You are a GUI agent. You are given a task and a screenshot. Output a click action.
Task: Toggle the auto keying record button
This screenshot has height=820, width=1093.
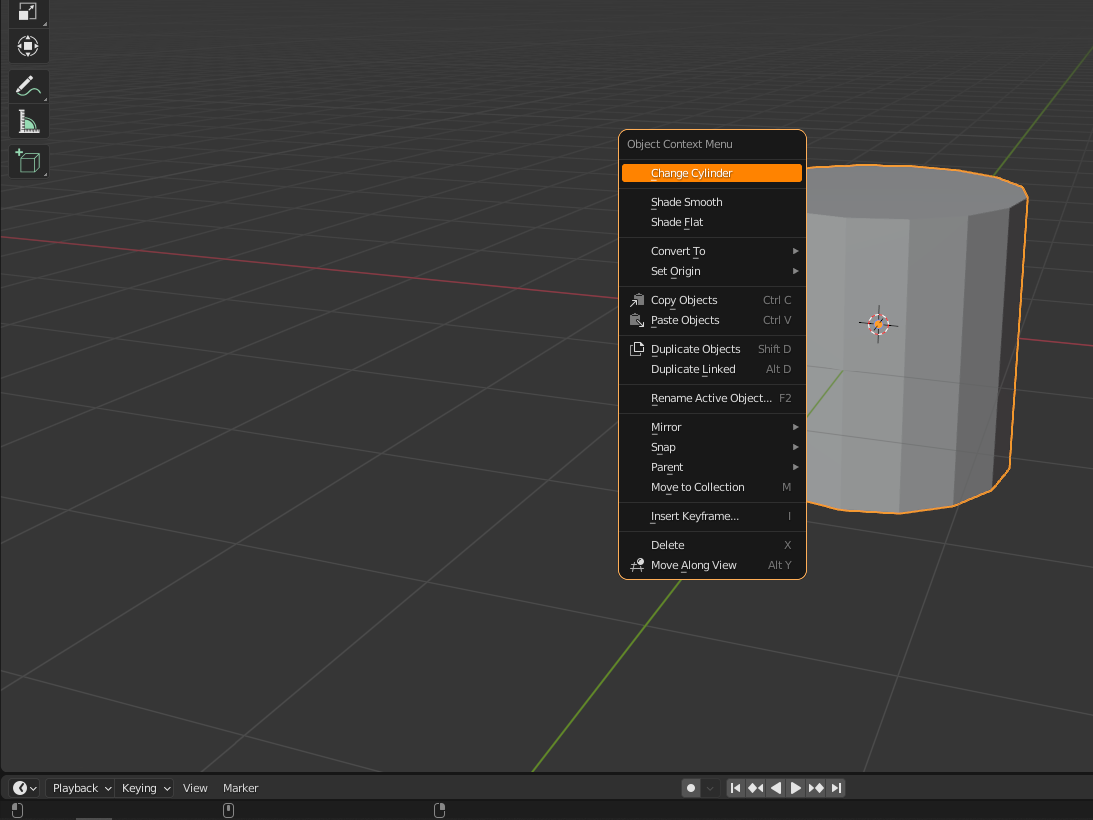click(691, 788)
